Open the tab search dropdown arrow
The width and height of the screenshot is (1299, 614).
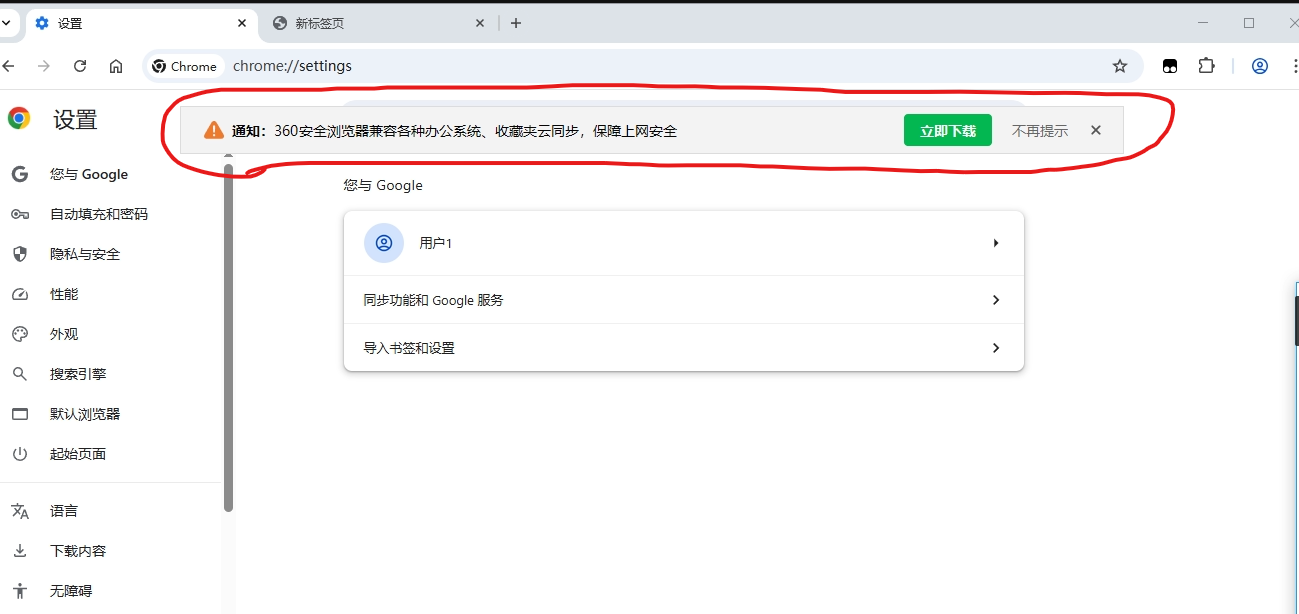pos(6,22)
